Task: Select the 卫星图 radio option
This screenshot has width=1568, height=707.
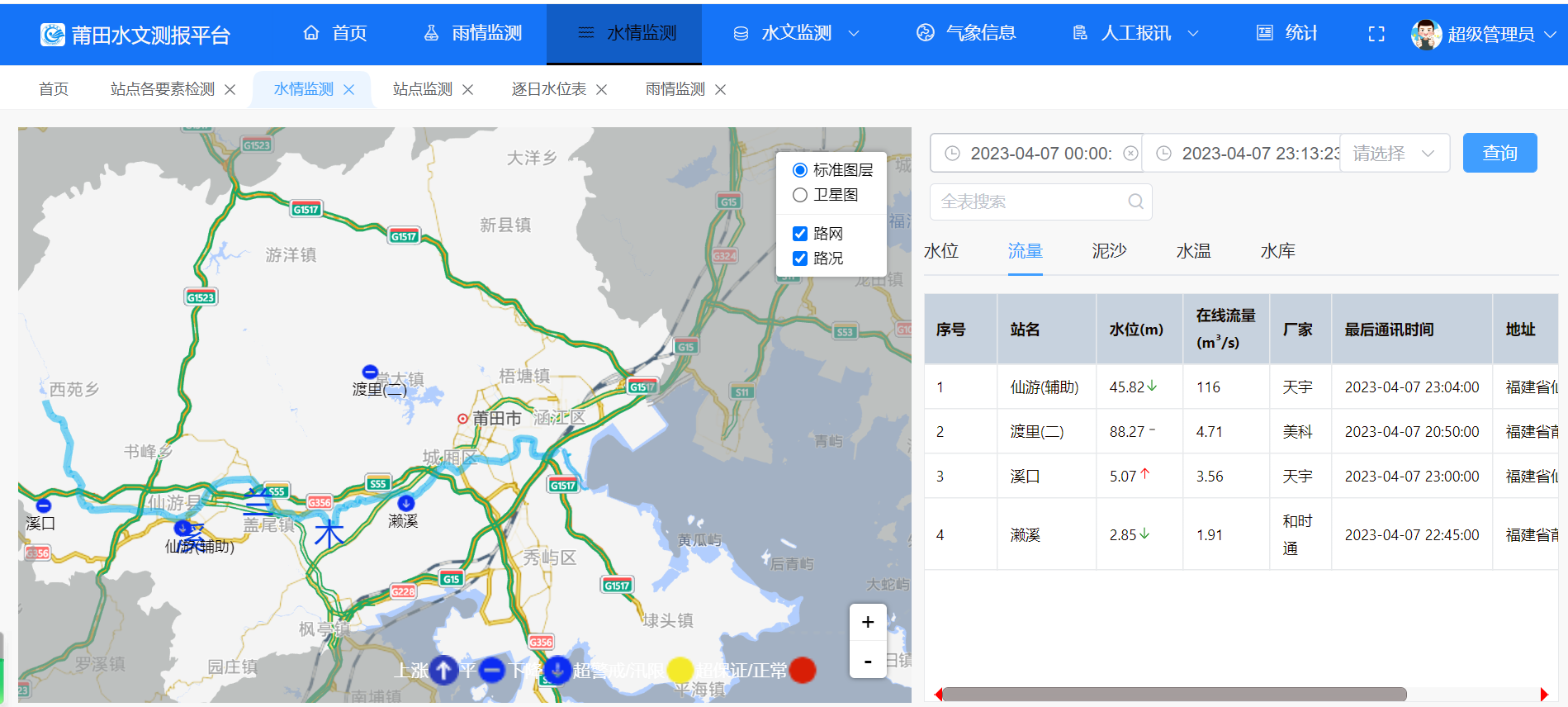Action: pos(799,195)
